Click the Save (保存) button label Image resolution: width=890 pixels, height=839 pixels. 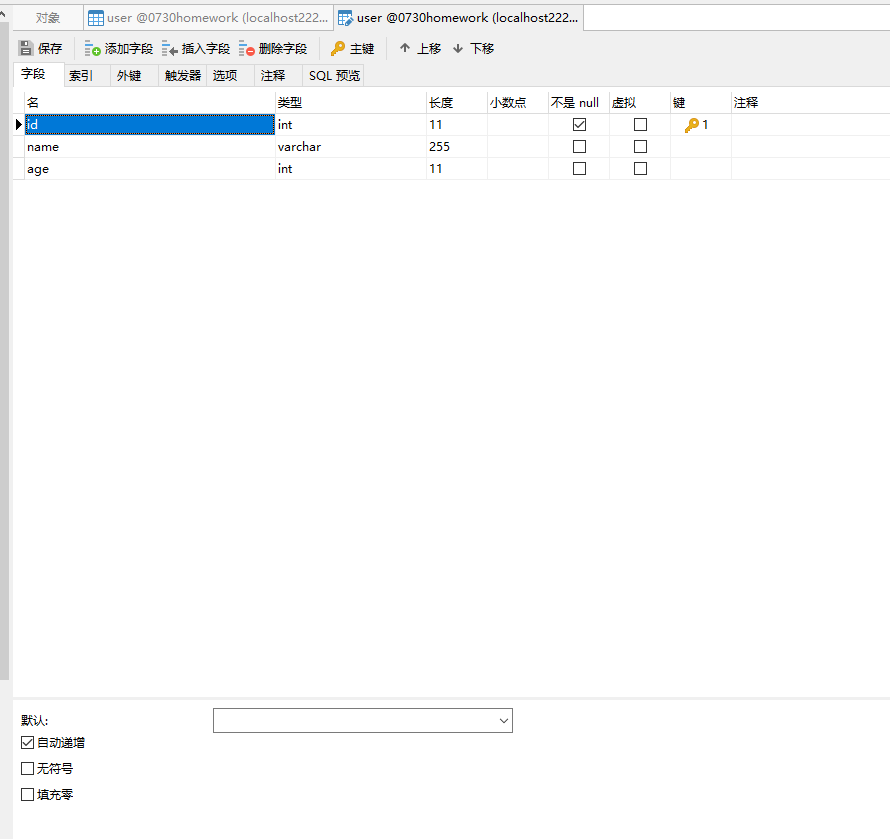tap(50, 49)
